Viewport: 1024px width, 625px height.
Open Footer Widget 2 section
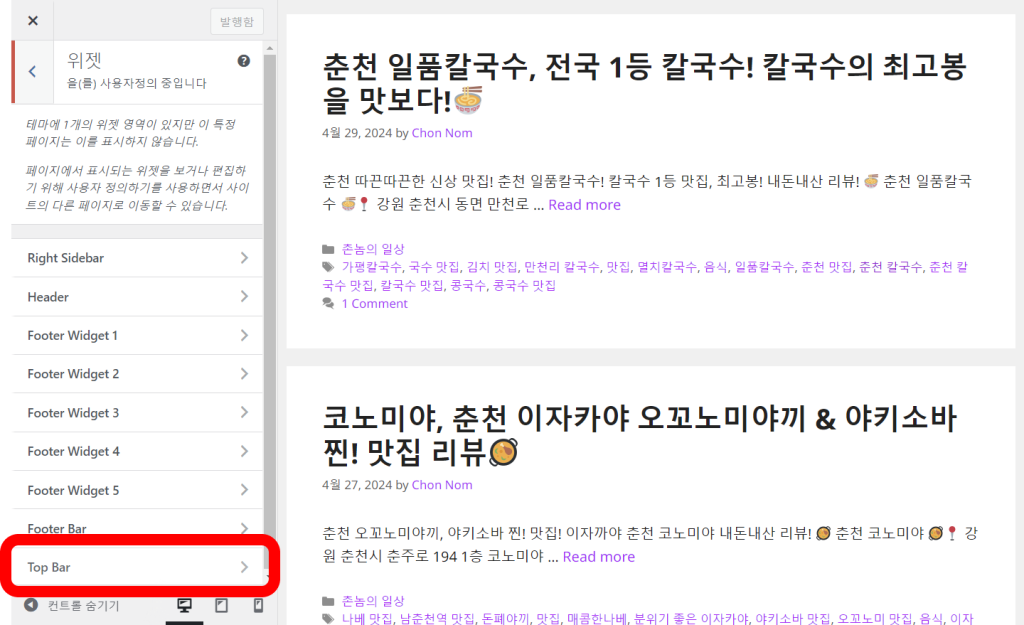[x=137, y=374]
